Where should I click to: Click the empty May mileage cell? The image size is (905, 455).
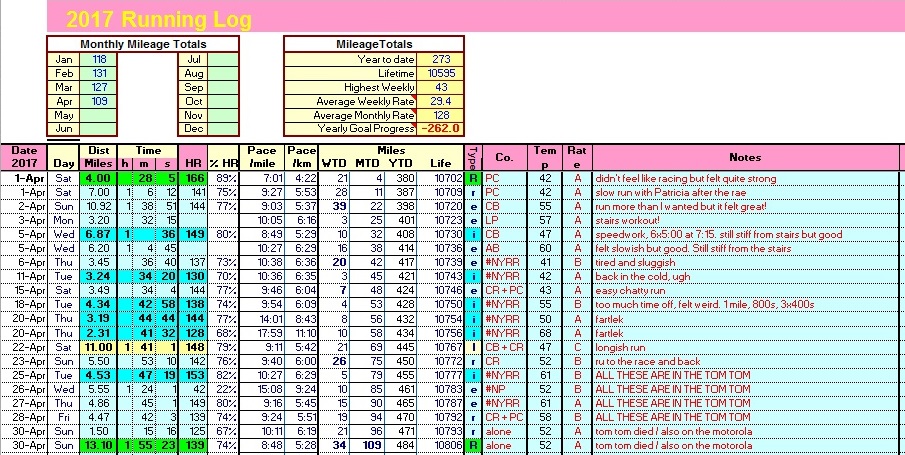pos(100,115)
